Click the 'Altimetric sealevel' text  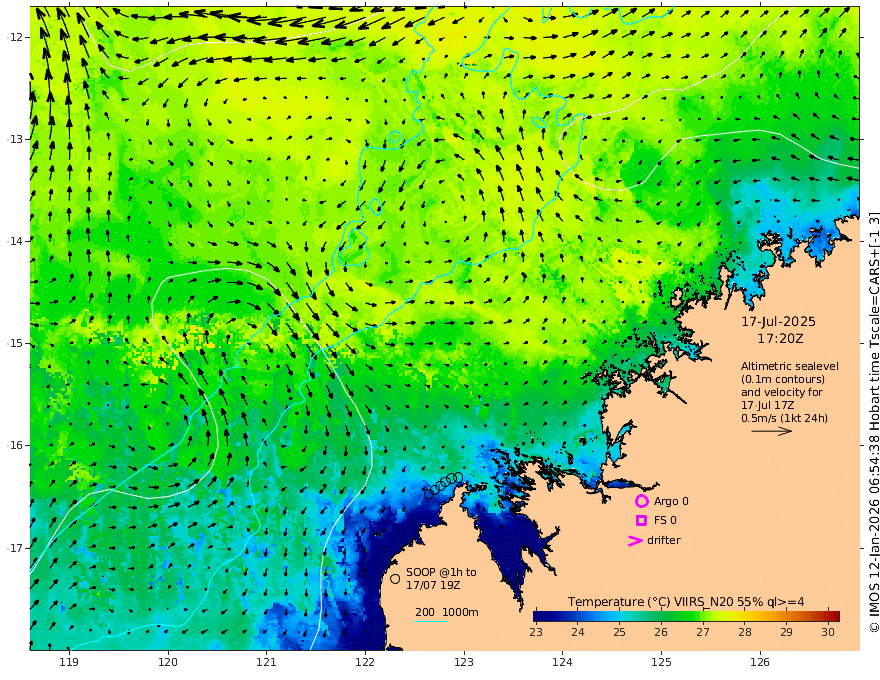tap(790, 366)
